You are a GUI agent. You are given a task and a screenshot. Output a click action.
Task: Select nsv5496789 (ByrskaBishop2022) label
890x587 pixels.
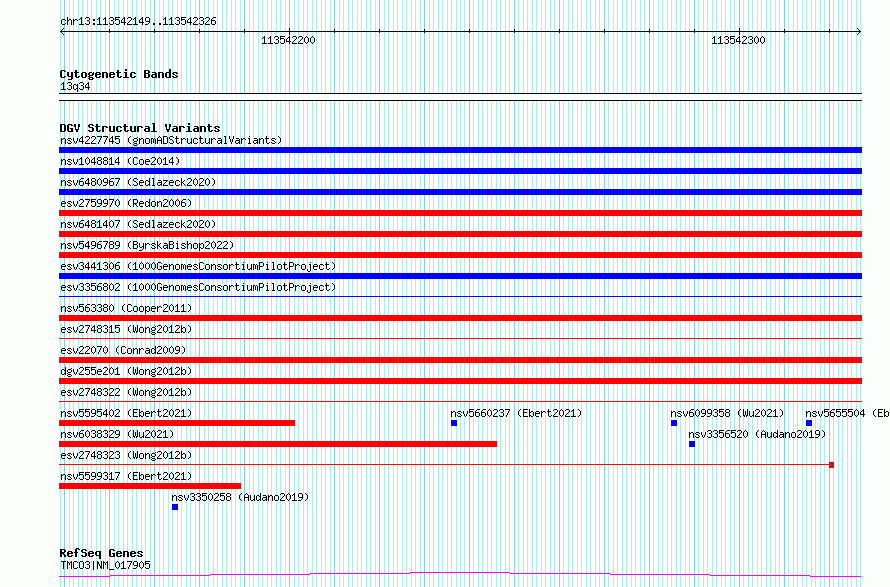pyautogui.click(x=147, y=245)
